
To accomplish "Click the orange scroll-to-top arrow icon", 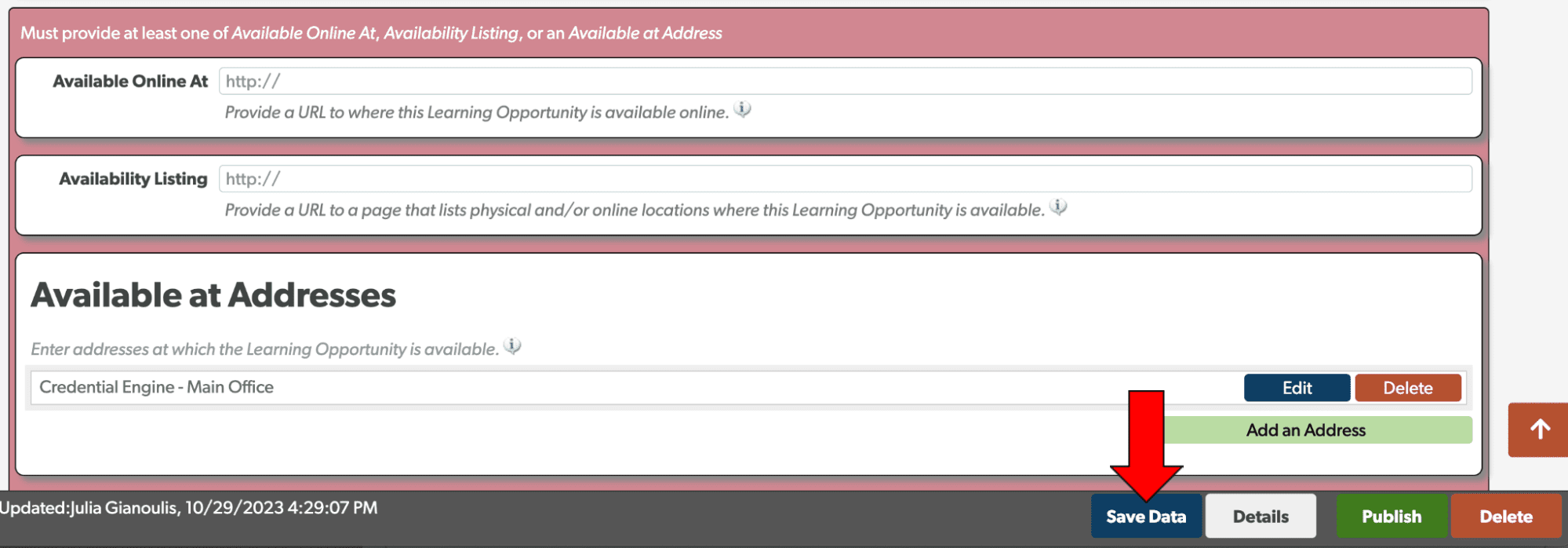I will tap(1539, 429).
